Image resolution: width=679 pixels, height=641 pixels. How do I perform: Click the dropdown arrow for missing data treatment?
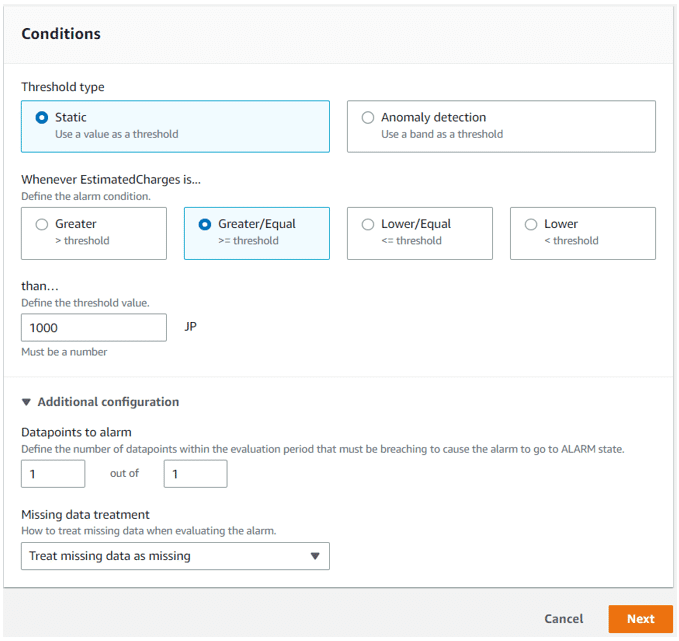click(315, 556)
